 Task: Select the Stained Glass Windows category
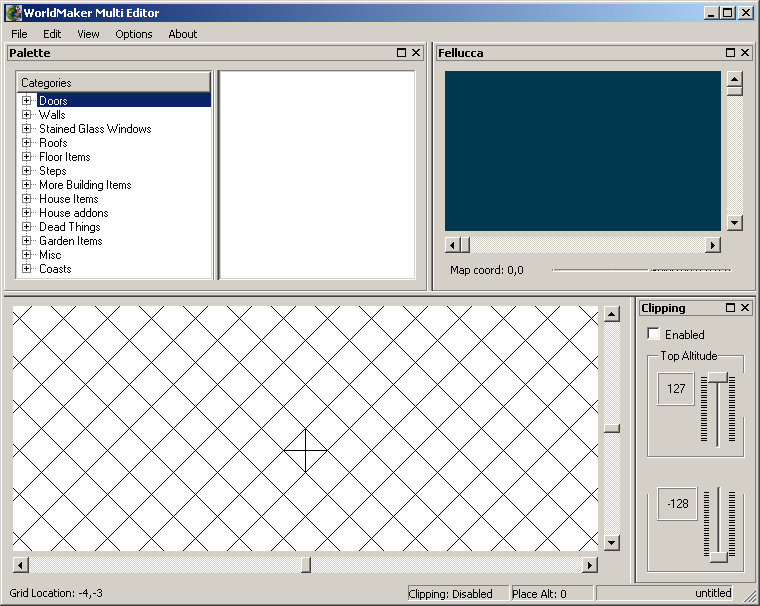(95, 129)
